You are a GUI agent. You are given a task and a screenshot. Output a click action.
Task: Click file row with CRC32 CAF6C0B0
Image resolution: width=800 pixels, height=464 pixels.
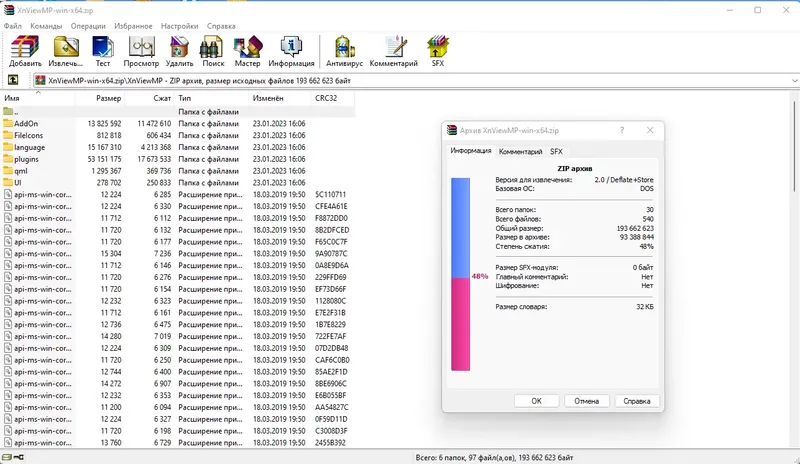coord(178,360)
